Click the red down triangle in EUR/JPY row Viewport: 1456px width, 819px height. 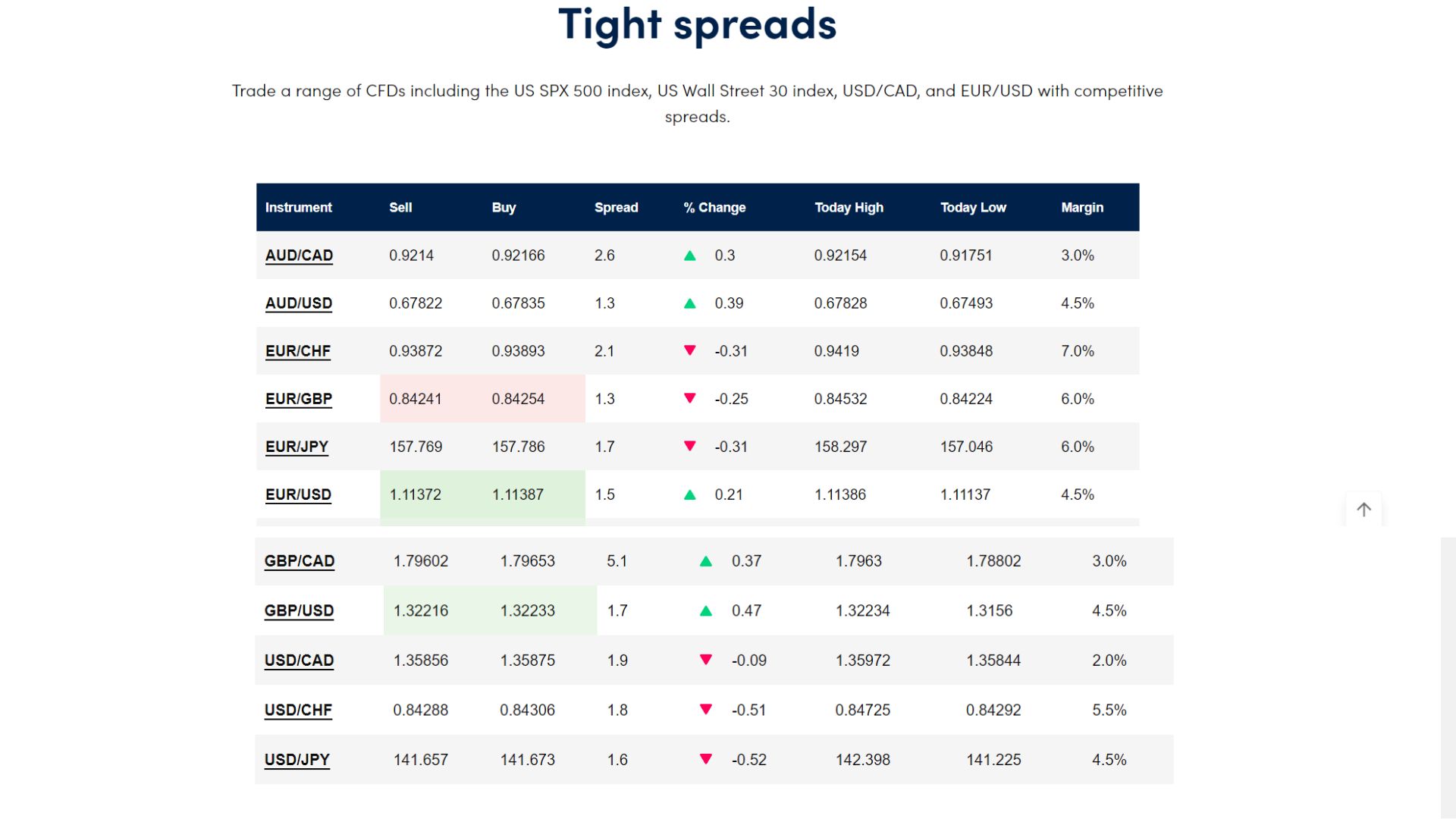690,446
